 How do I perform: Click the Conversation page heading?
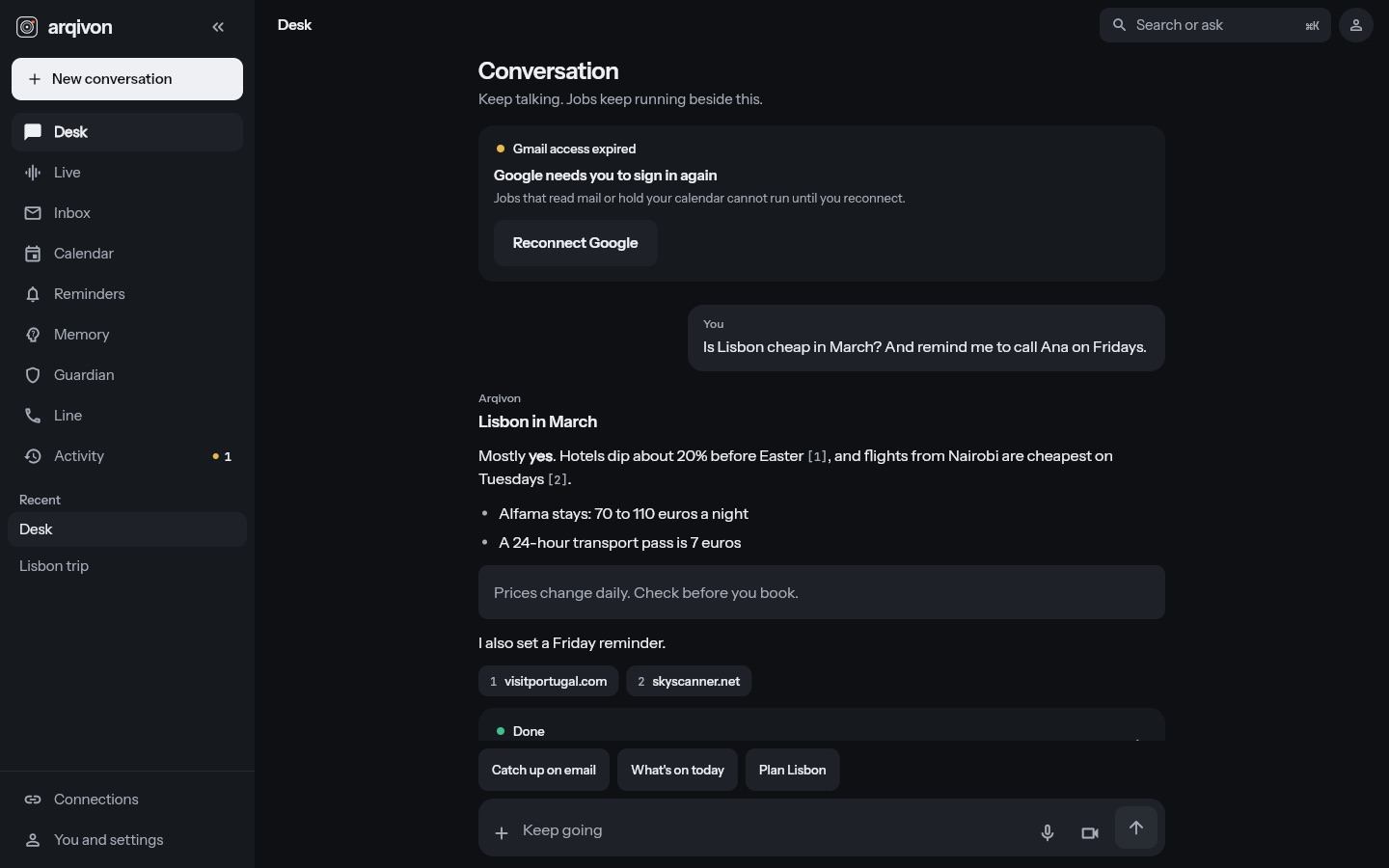tap(549, 71)
